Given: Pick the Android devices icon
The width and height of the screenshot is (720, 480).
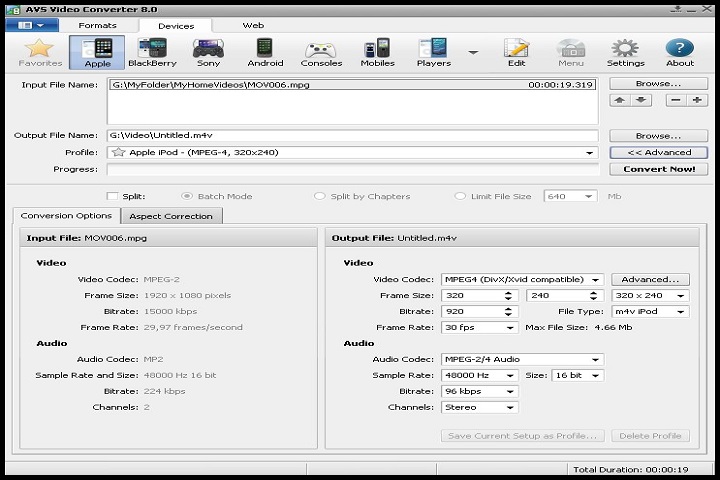Looking at the screenshot, I should coord(265,53).
